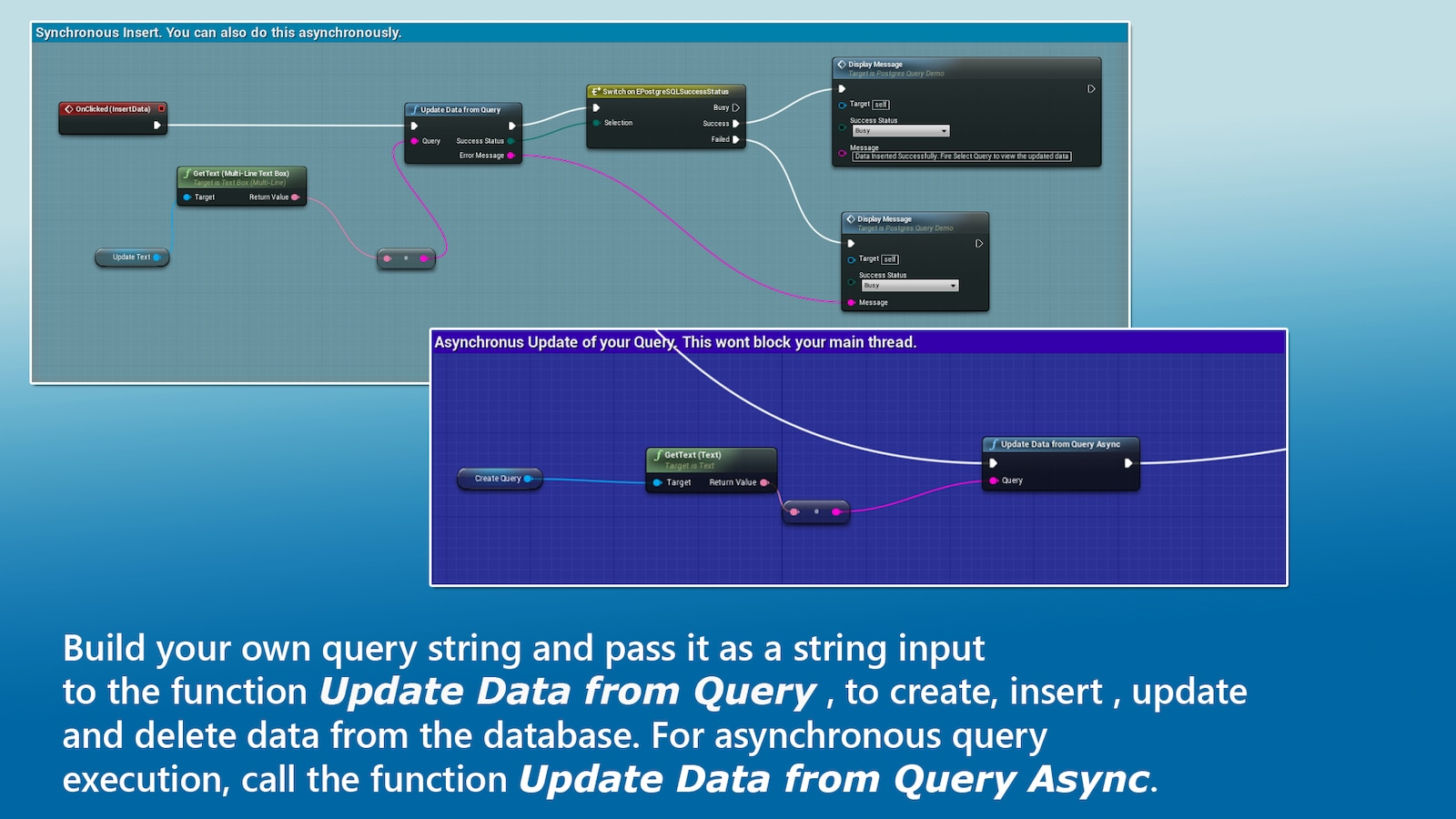This screenshot has height=819, width=1456.
Task: Click the Create Query variable node
Action: point(500,479)
